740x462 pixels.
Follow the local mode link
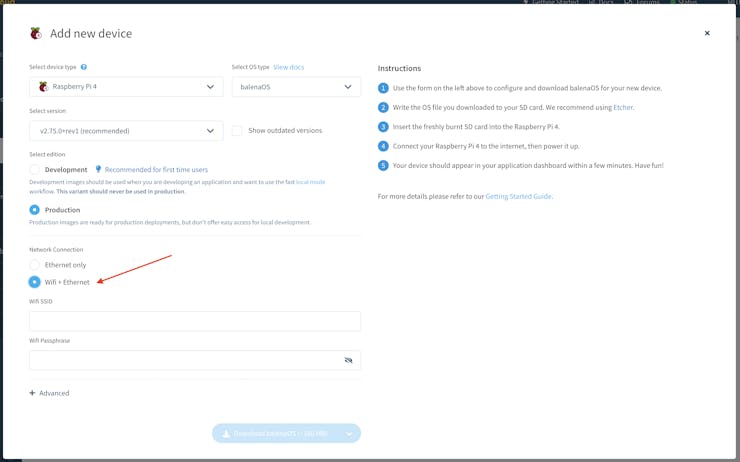311,182
